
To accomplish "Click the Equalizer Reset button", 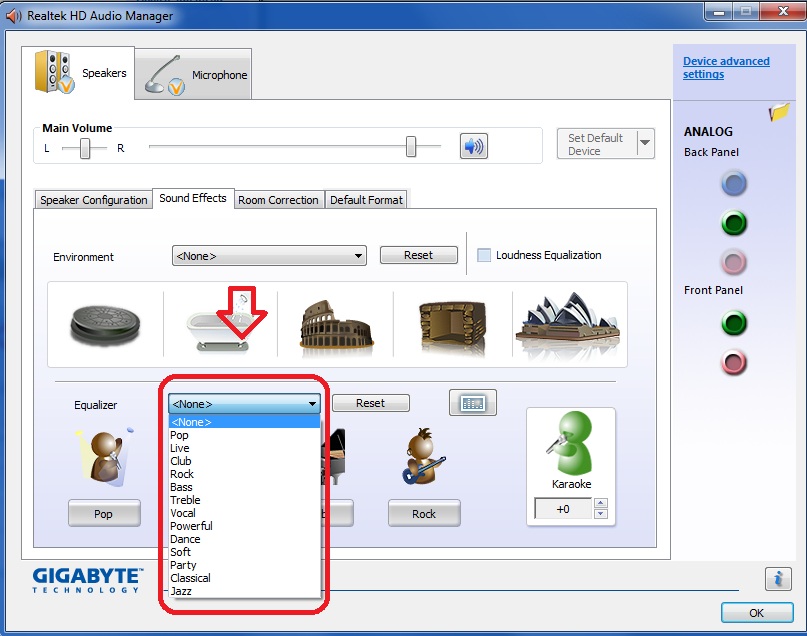I will tap(371, 403).
